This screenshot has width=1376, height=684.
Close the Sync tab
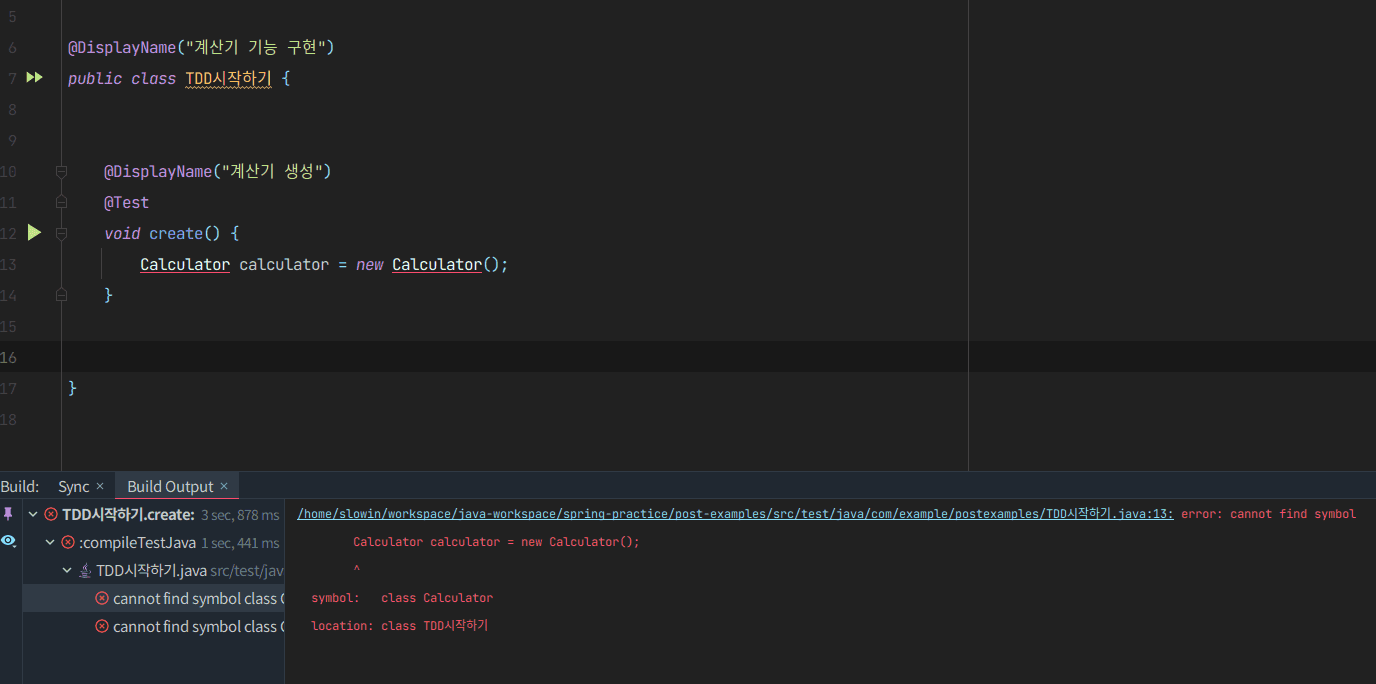(100, 487)
